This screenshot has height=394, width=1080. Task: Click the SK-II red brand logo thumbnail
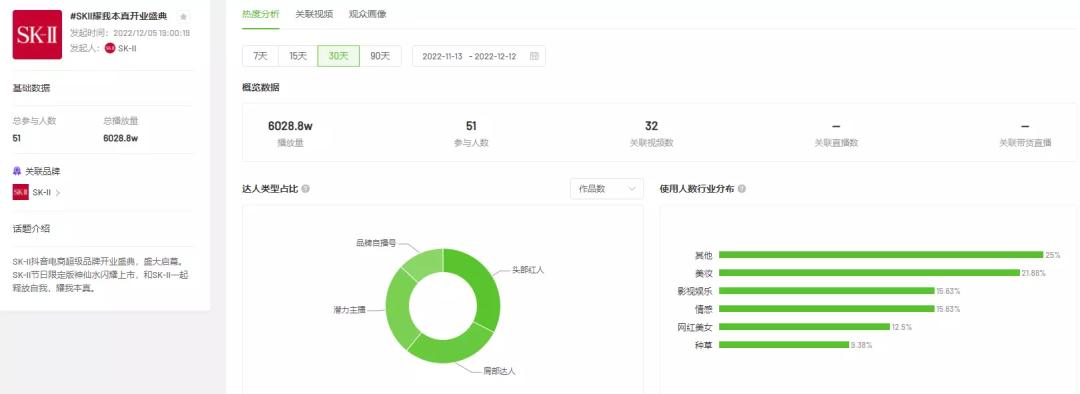(37, 34)
